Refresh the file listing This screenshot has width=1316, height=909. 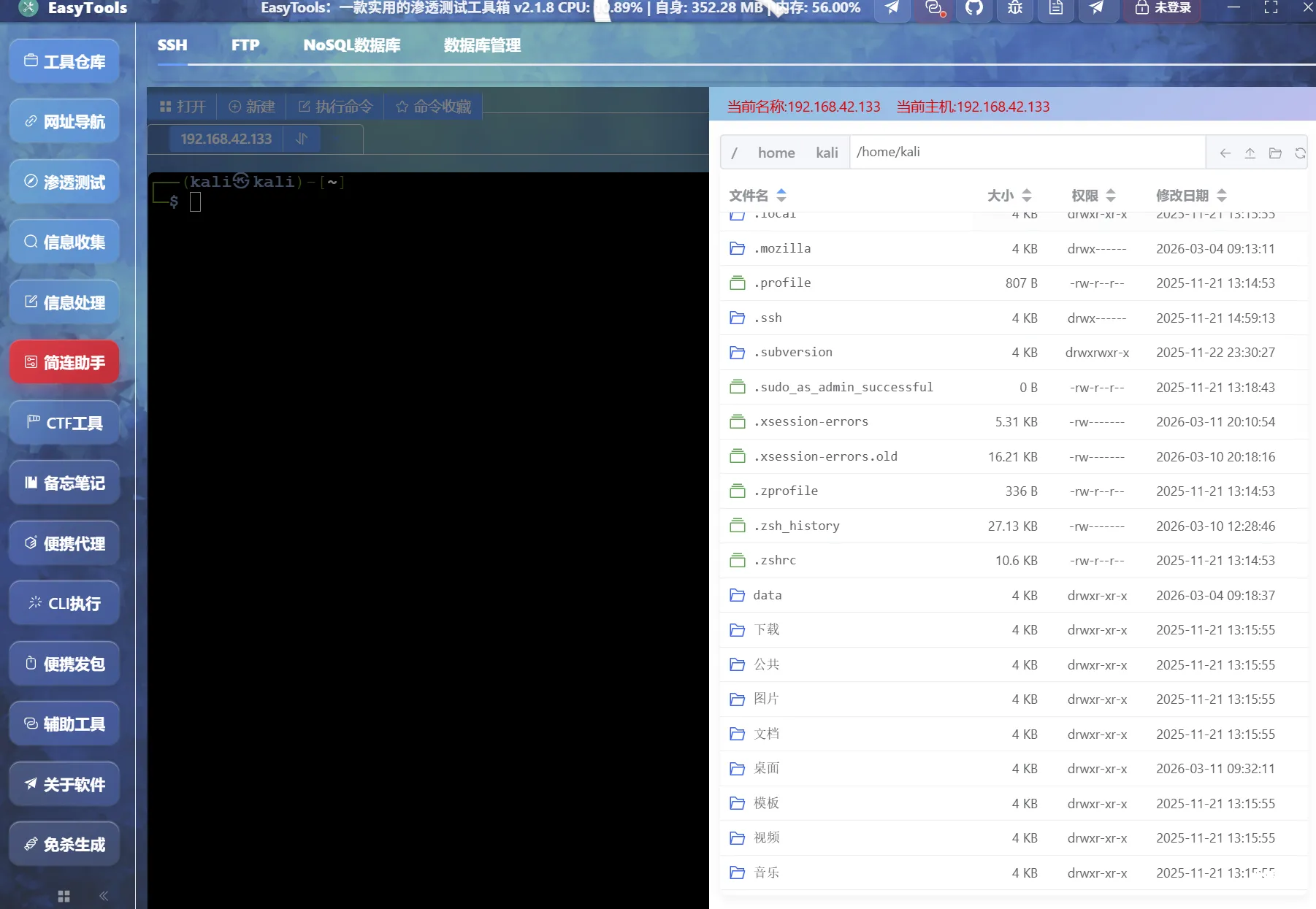1301,153
